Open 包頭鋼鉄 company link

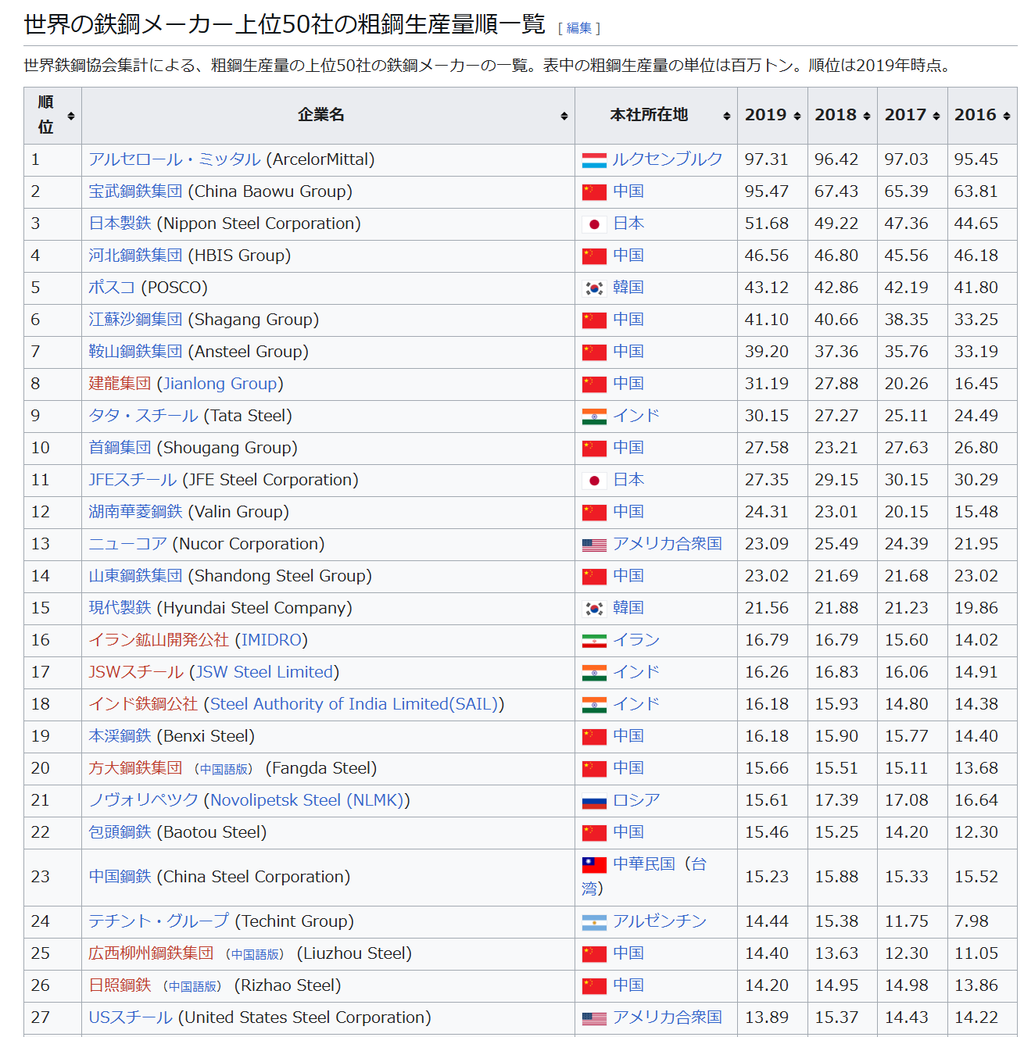[120, 833]
